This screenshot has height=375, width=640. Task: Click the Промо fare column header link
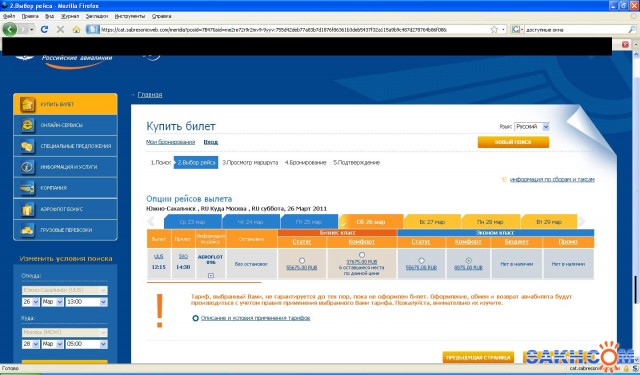pyautogui.click(x=568, y=242)
